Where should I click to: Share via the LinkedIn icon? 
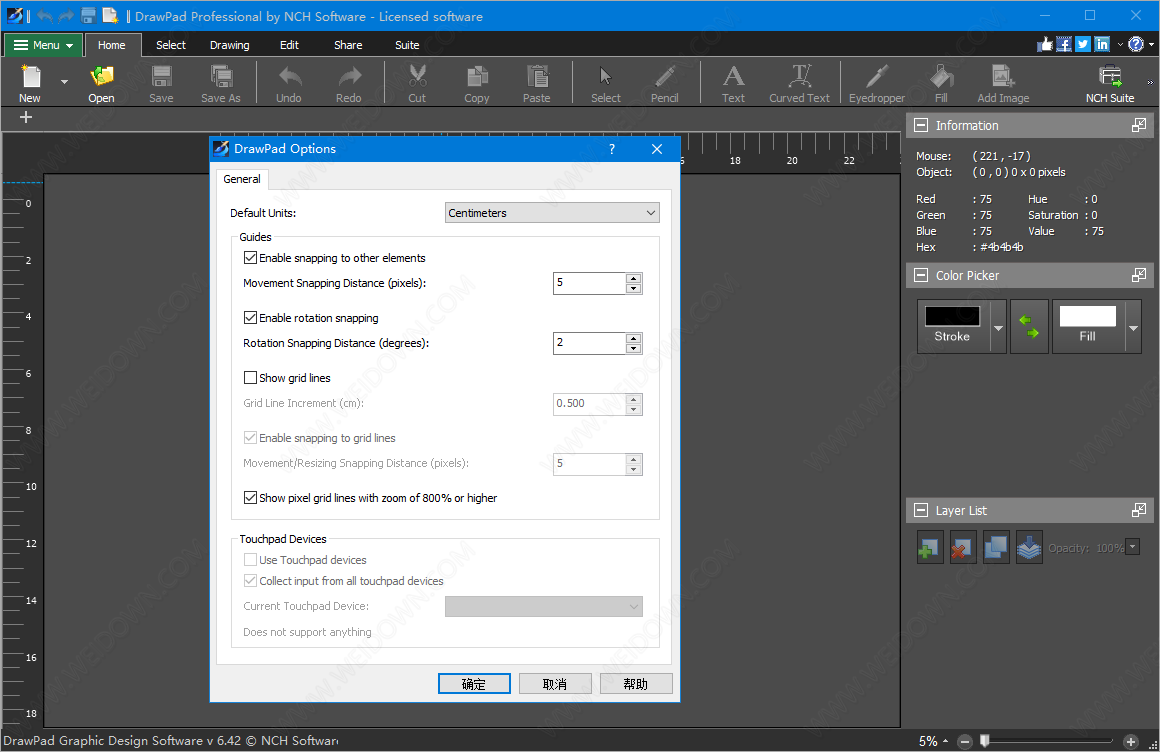[x=1102, y=44]
